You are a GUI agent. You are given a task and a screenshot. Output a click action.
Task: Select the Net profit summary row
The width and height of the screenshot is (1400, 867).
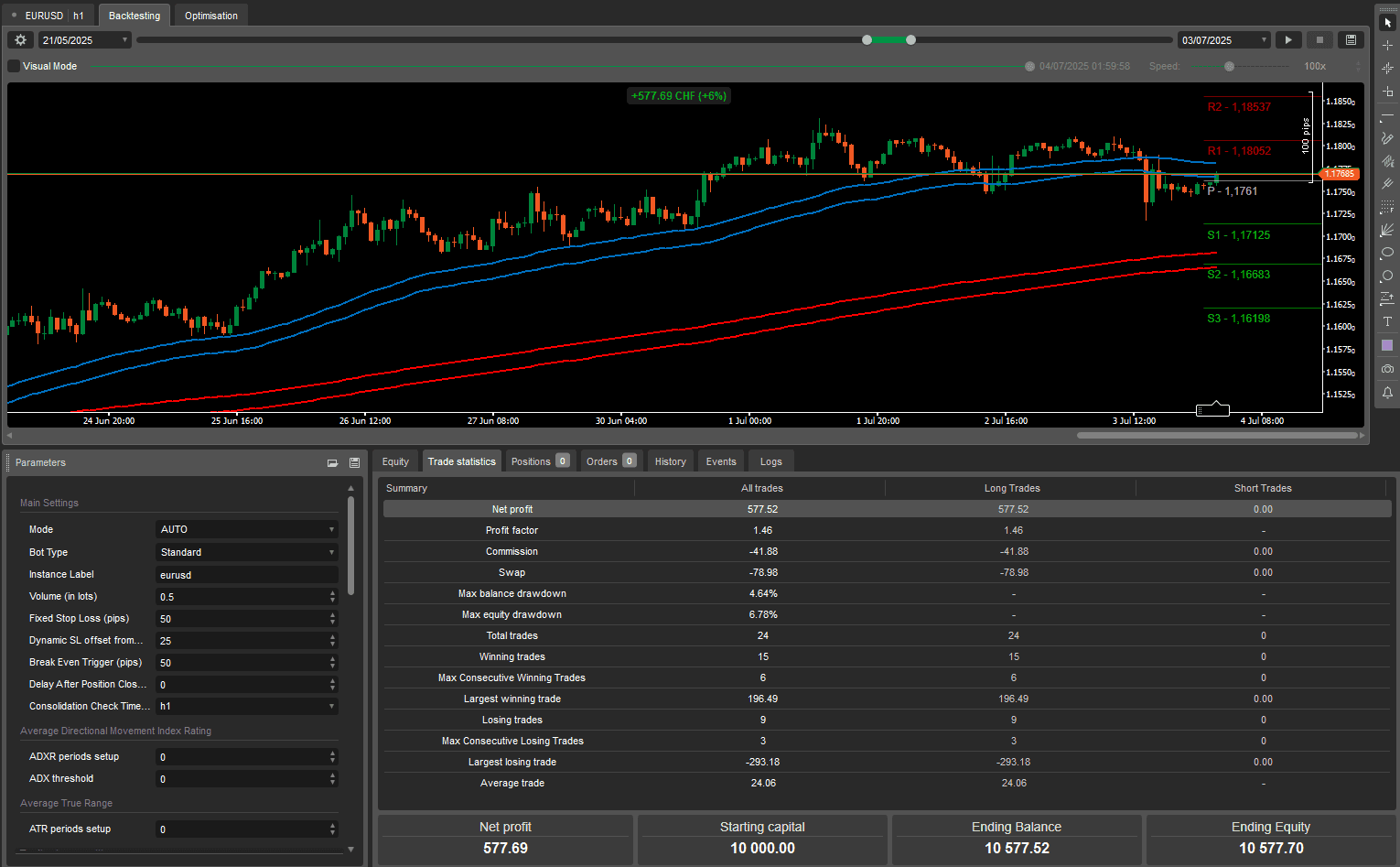887,509
